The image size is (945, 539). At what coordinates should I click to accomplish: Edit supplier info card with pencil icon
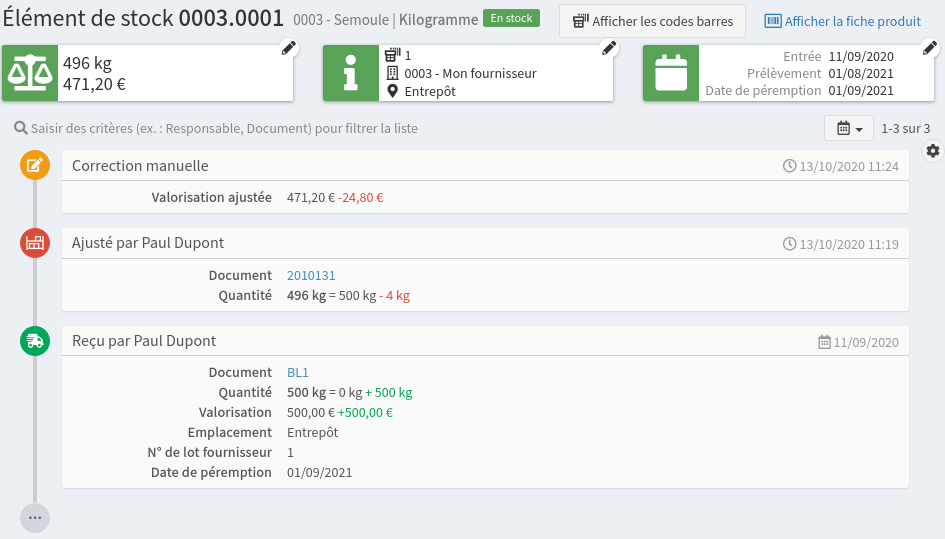coord(608,48)
